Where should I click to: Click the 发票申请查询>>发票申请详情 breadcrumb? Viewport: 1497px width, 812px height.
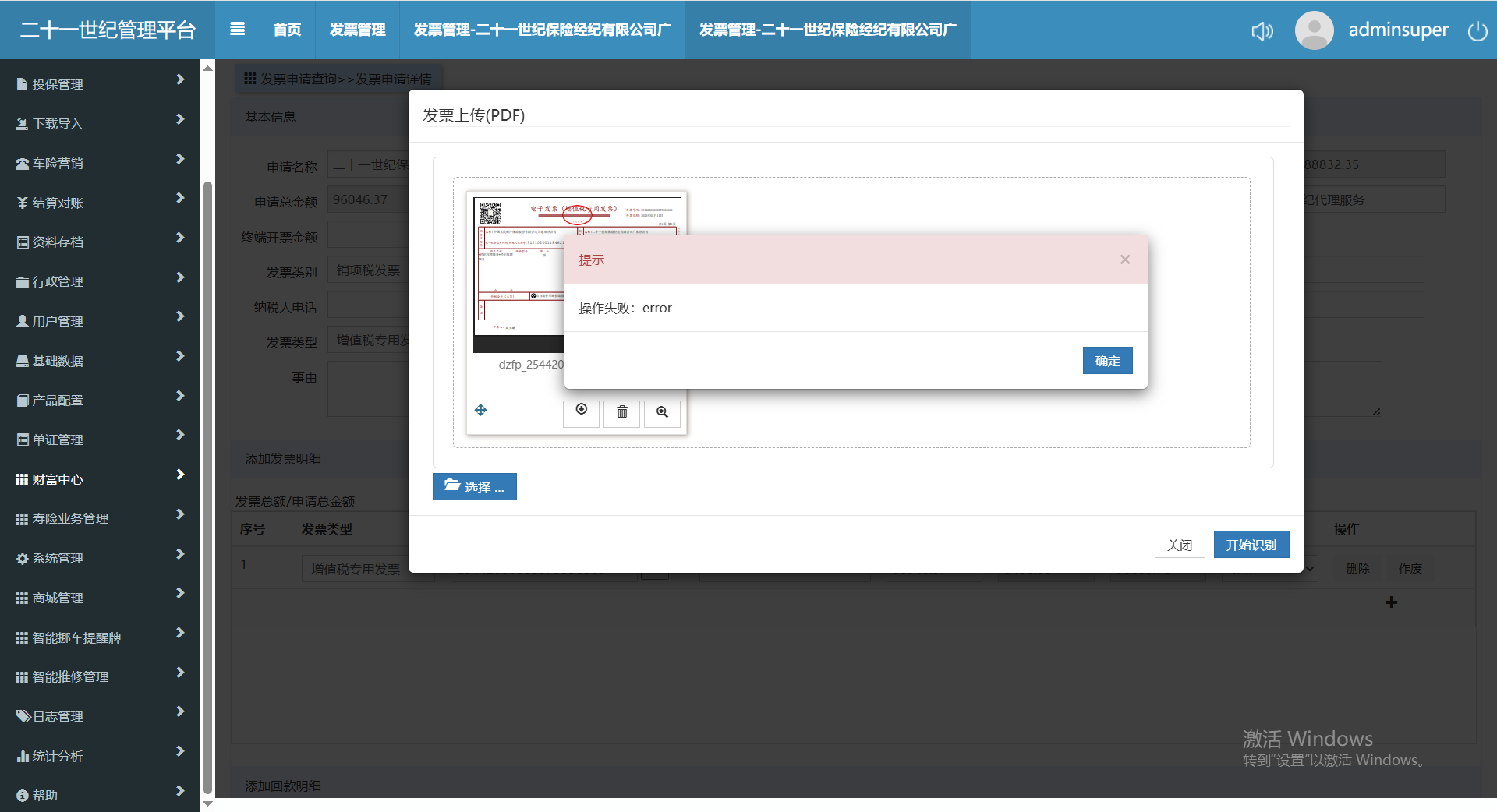tap(345, 79)
